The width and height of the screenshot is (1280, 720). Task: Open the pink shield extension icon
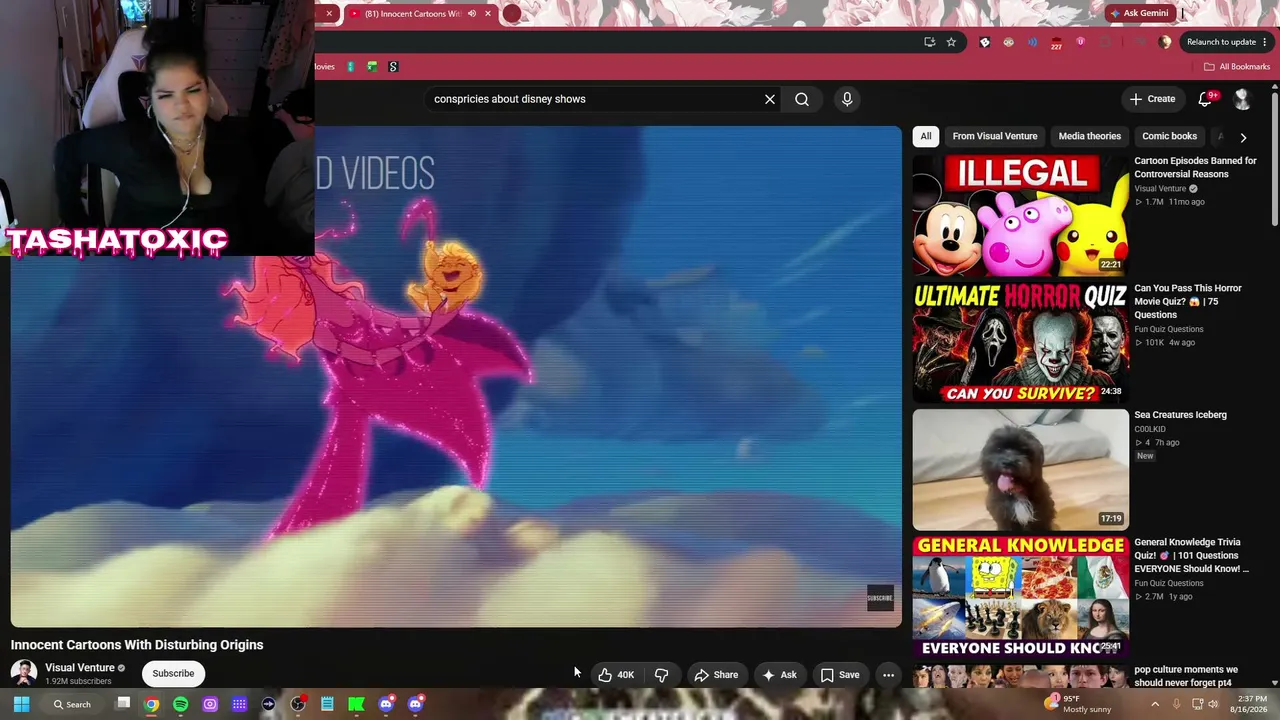coord(1080,42)
